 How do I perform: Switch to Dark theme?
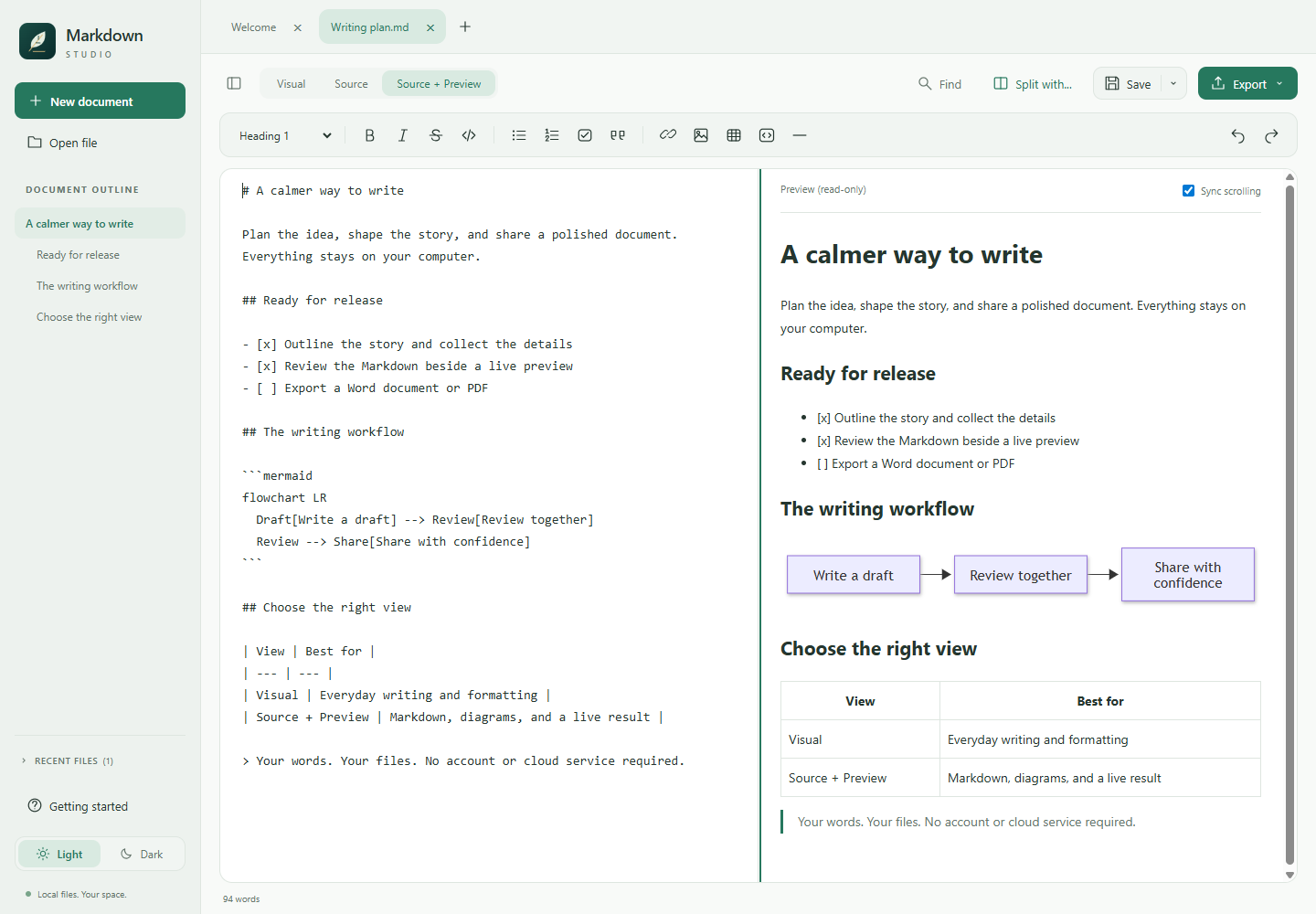tap(142, 854)
